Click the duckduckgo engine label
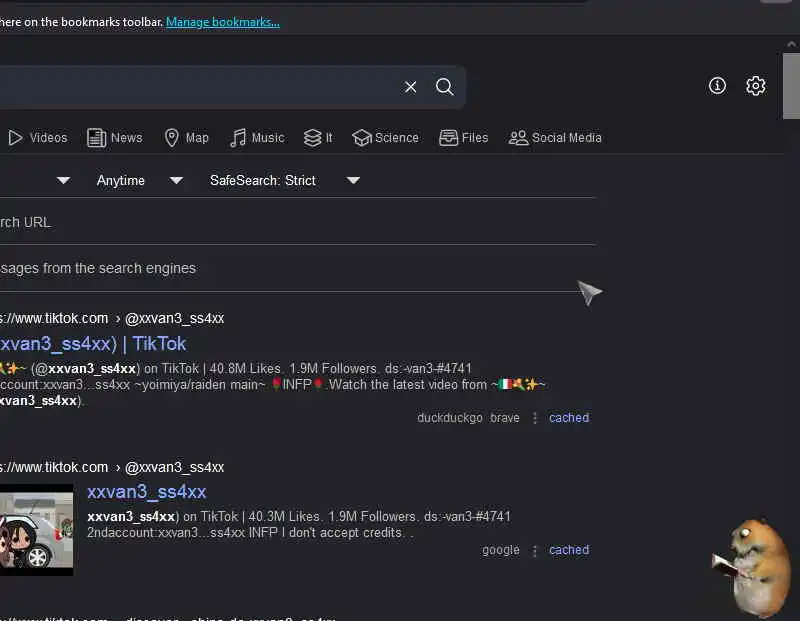 tap(449, 418)
